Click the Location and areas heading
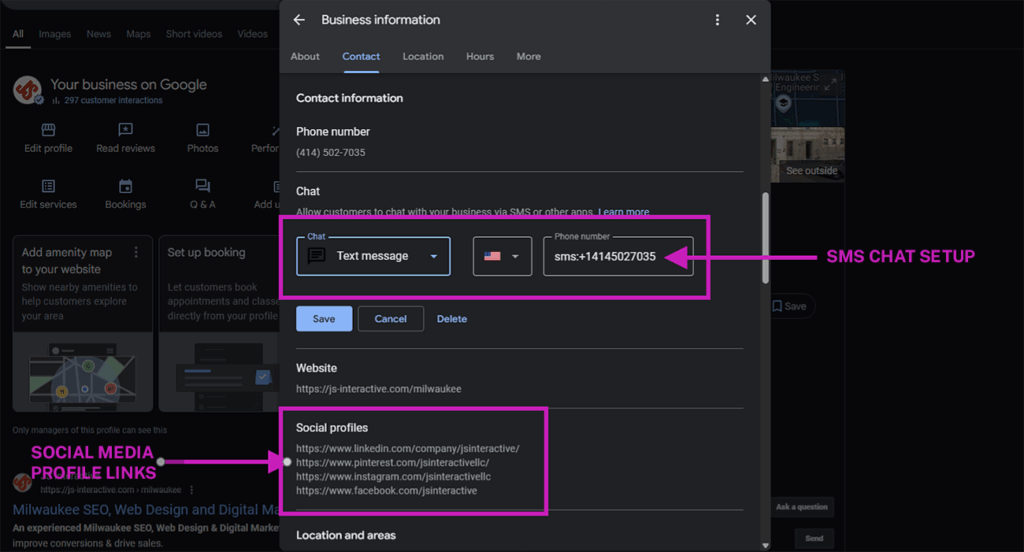Viewport: 1024px width, 552px height. pyautogui.click(x=345, y=536)
